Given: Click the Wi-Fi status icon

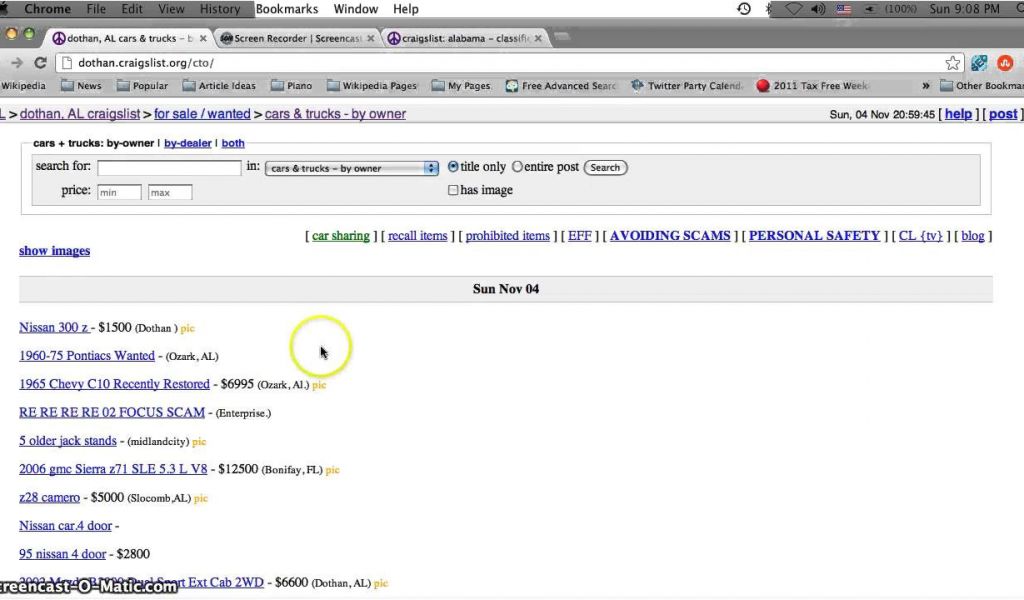Looking at the screenshot, I should 793,9.
